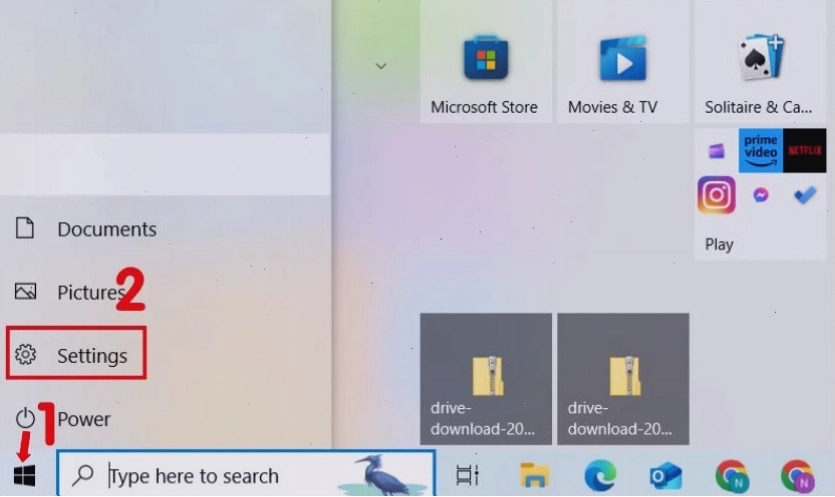835x497 pixels.
Task: Open the first drive-download zip tile
Action: 486,379
